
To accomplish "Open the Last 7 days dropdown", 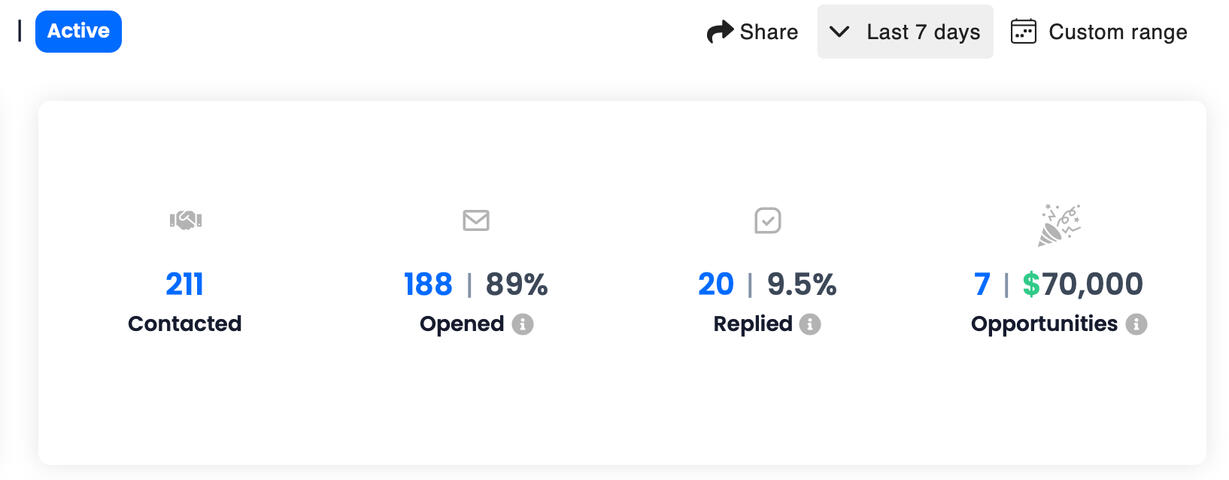I will 905,32.
